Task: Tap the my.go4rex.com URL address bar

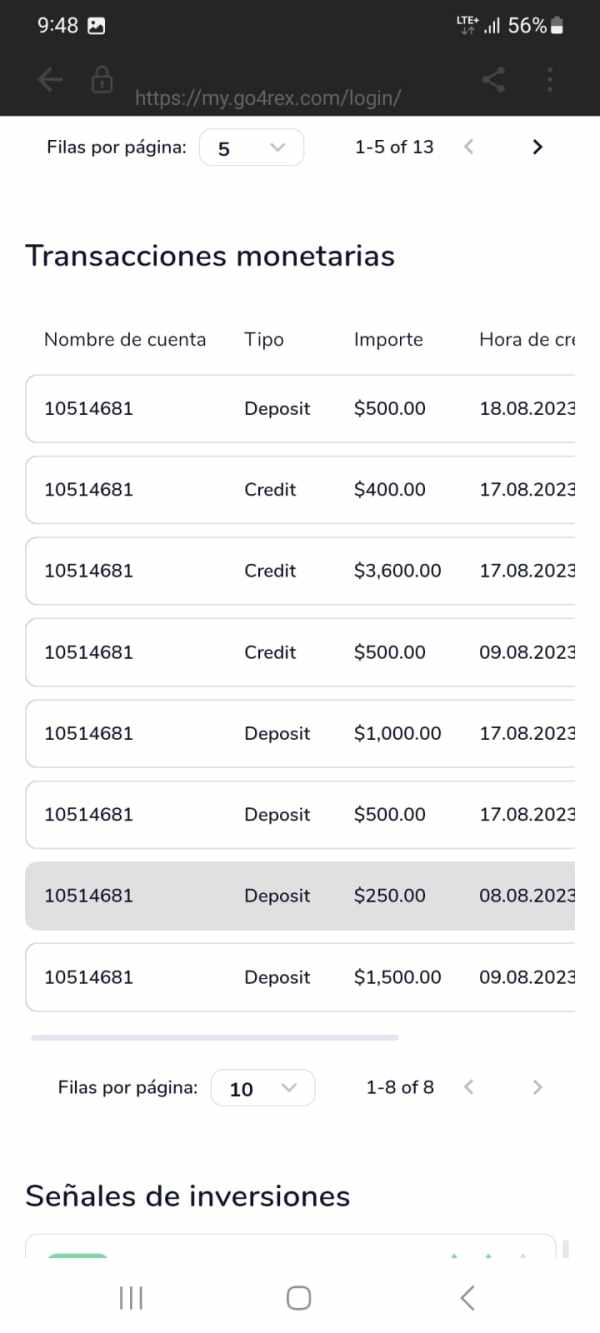Action: click(x=268, y=98)
